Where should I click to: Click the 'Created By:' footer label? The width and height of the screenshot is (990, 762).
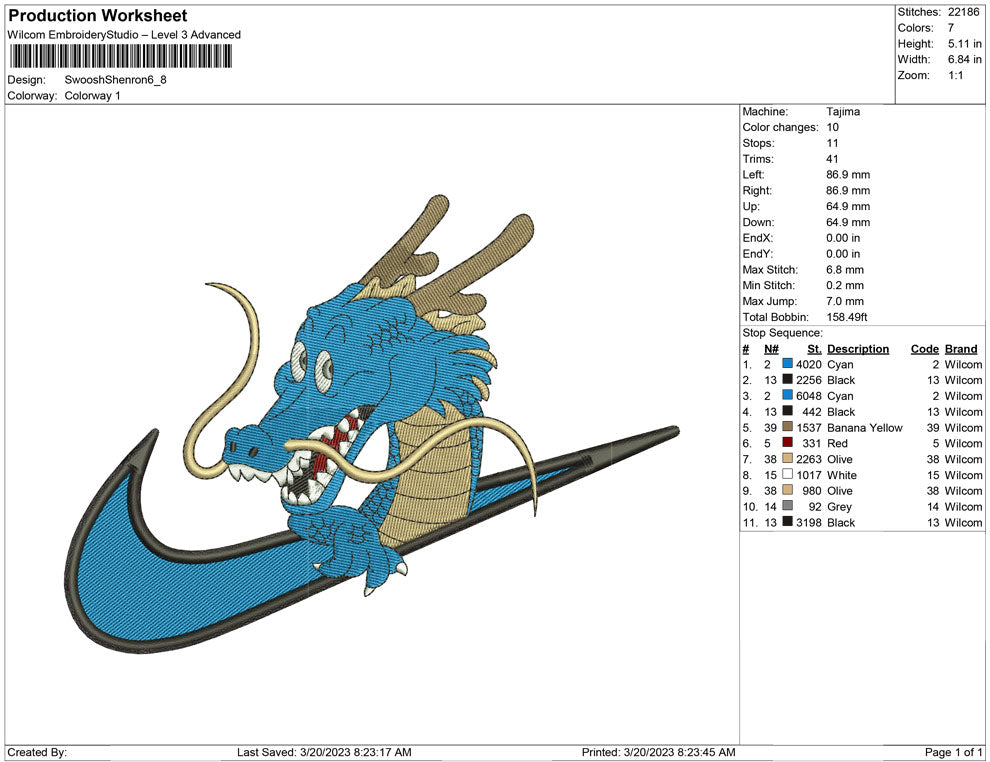click(x=37, y=752)
